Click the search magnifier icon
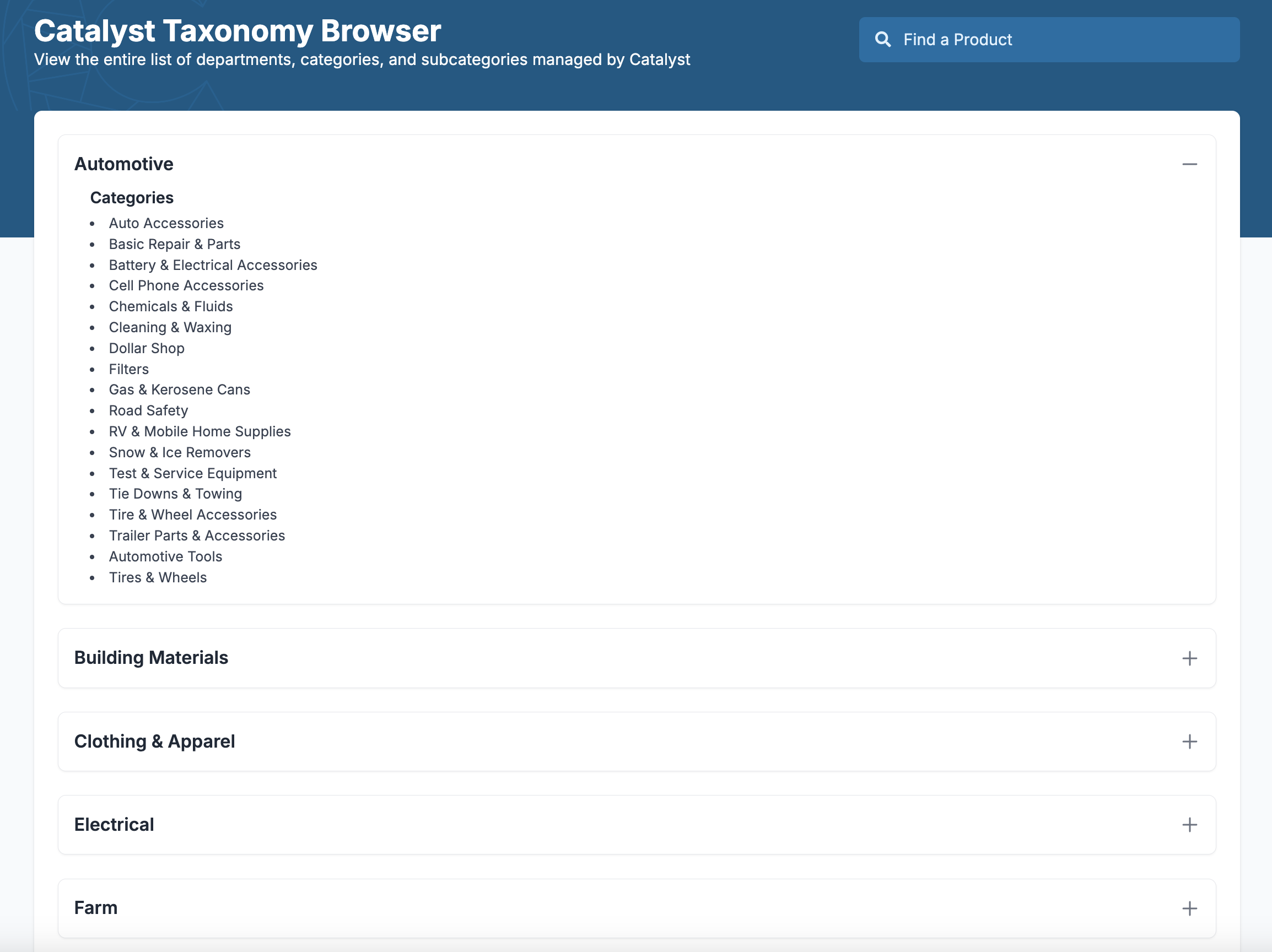1272x952 pixels. click(883, 40)
